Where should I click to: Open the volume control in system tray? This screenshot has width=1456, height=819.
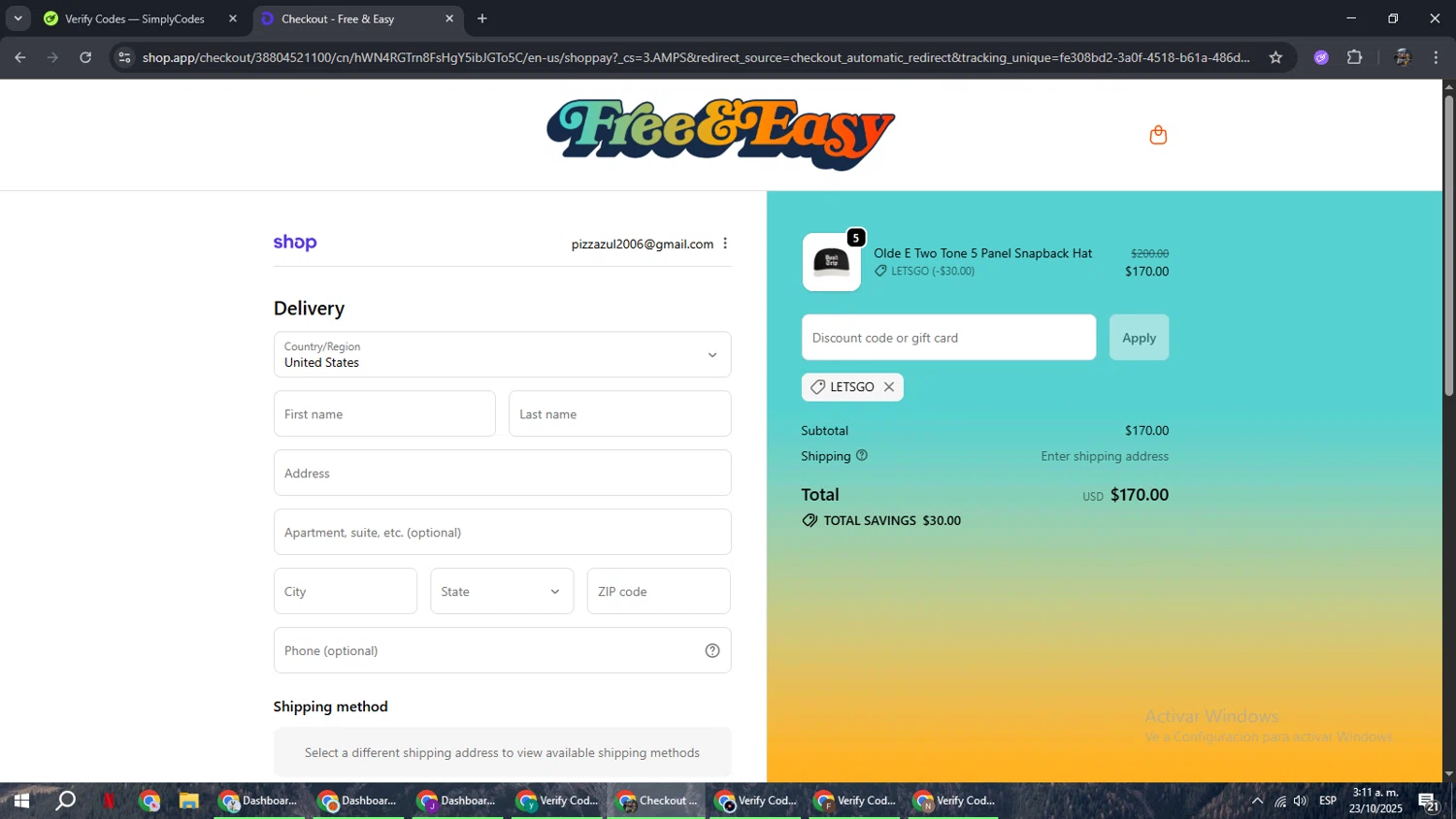[x=1301, y=801]
